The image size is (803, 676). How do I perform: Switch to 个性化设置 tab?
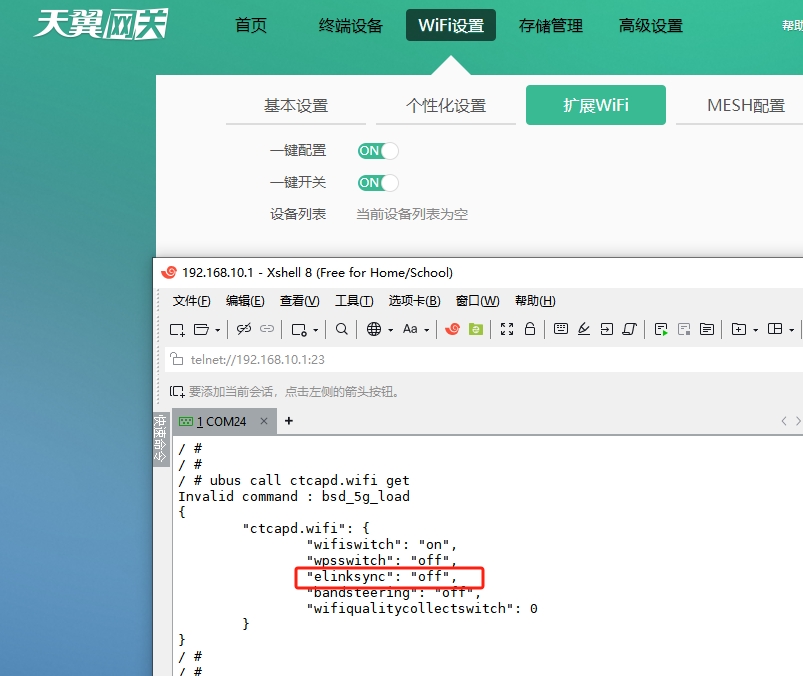point(446,105)
